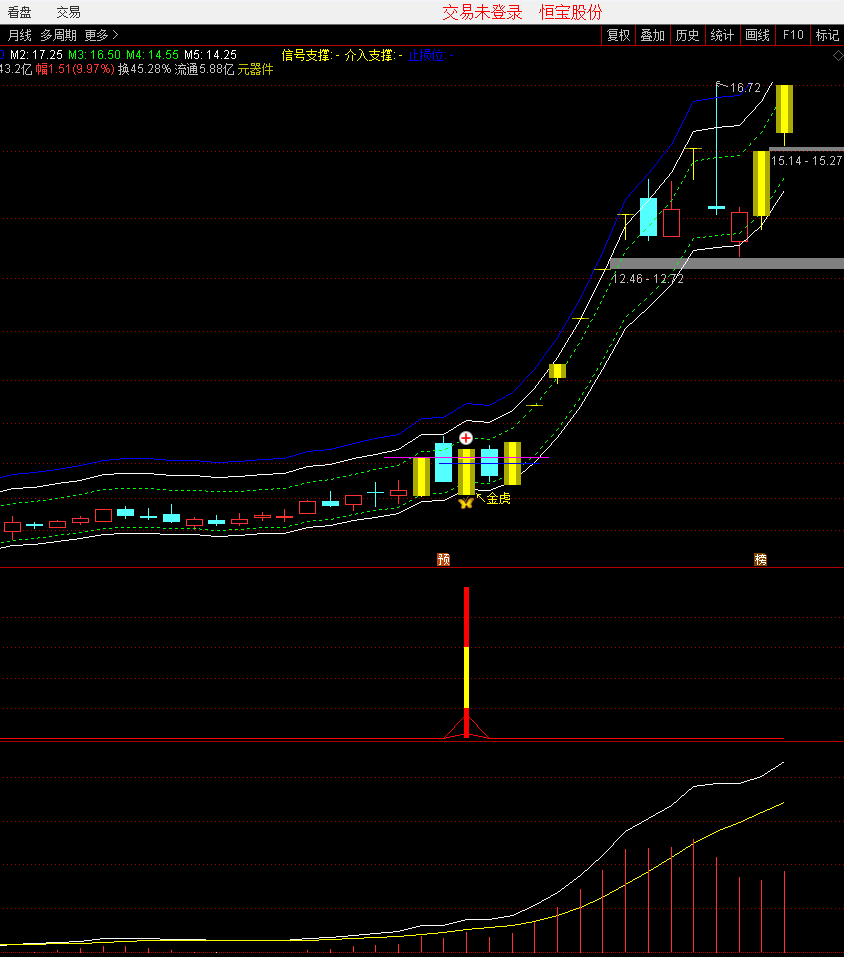
Task: Open the 交易 menu
Action: [x=68, y=12]
